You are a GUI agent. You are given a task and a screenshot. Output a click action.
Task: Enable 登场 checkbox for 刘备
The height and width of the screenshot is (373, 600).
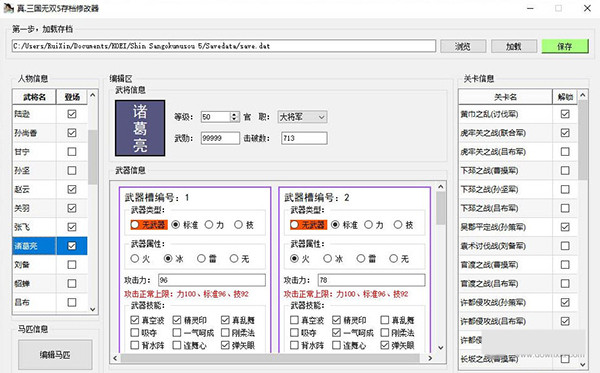click(72, 264)
